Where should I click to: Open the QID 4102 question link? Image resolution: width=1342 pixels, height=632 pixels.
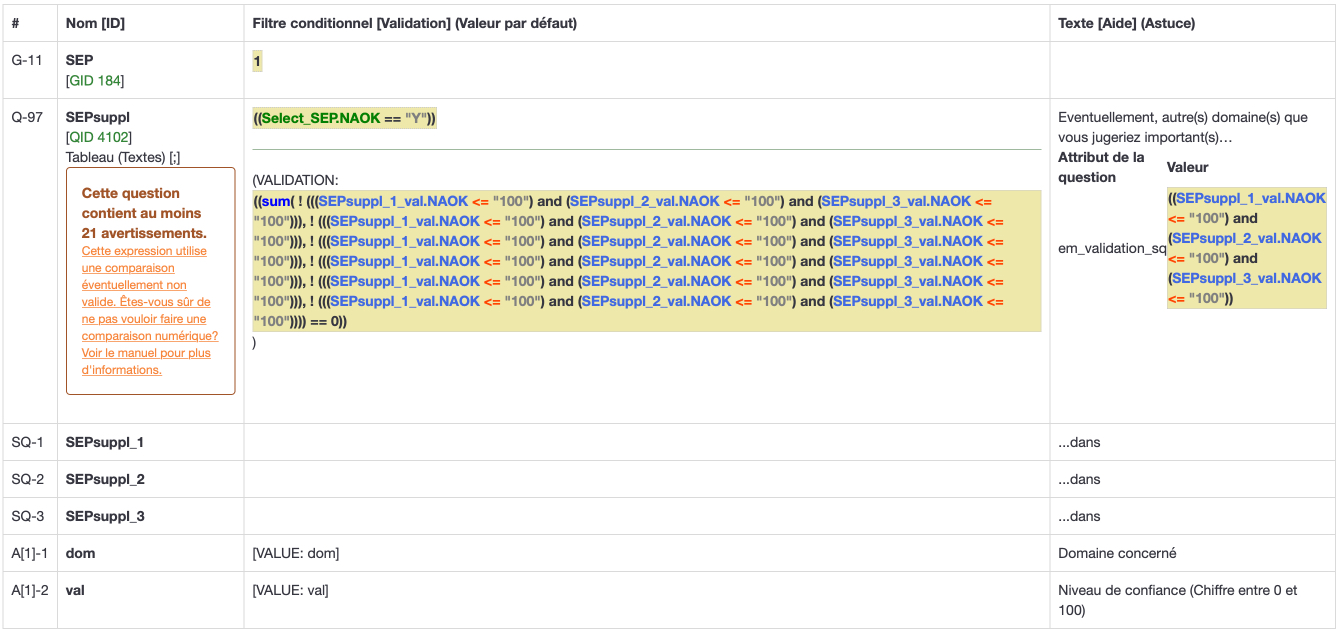(98, 137)
